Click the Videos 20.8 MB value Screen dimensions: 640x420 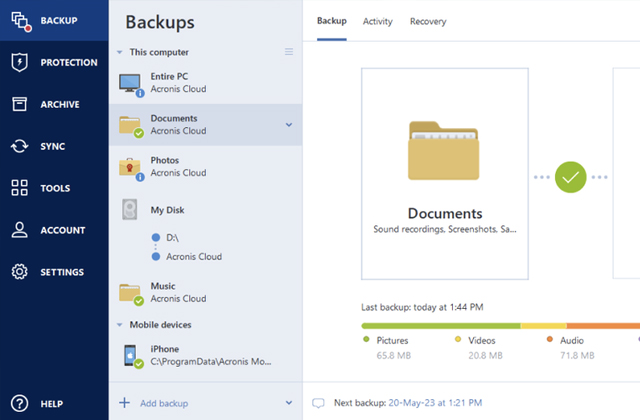485,356
